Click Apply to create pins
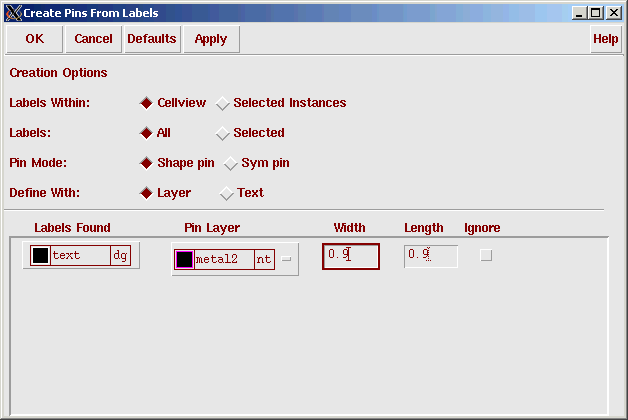The image size is (628, 420). click(x=210, y=39)
